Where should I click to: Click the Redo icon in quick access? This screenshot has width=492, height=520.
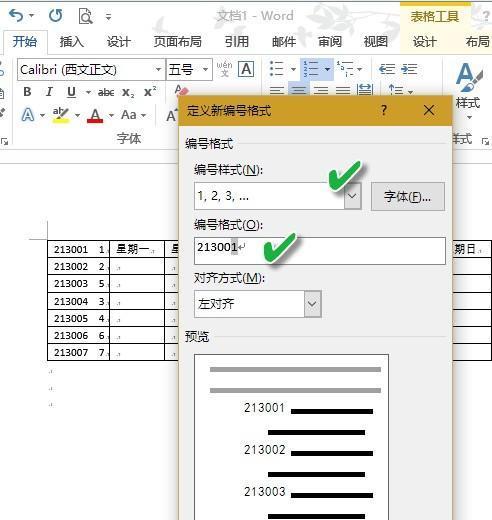(x=55, y=16)
